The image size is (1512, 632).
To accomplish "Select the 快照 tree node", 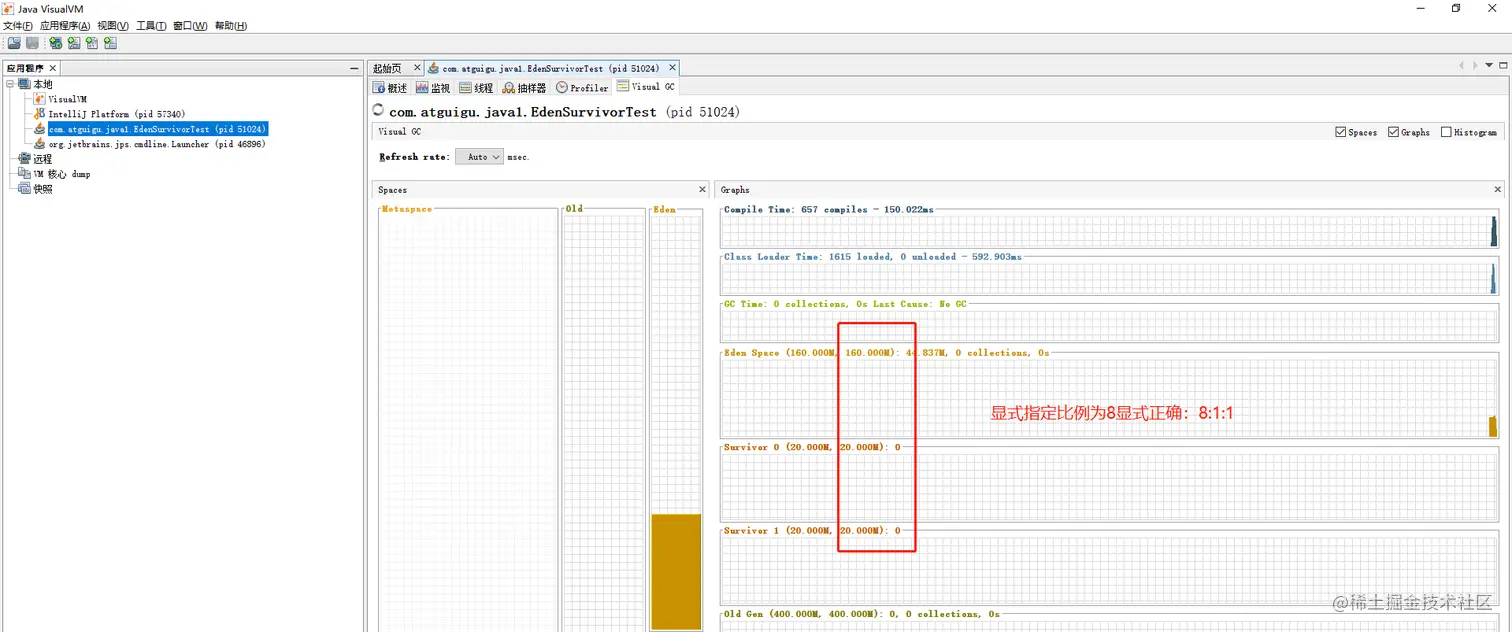I will [x=42, y=189].
